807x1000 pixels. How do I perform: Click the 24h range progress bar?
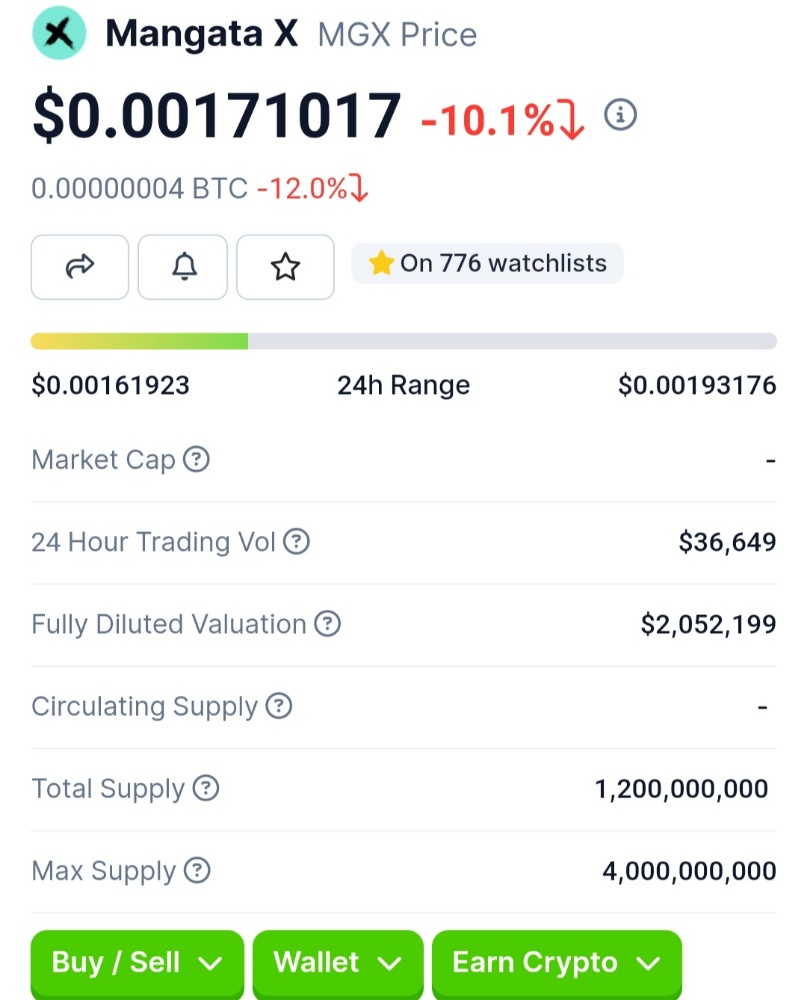[403, 341]
